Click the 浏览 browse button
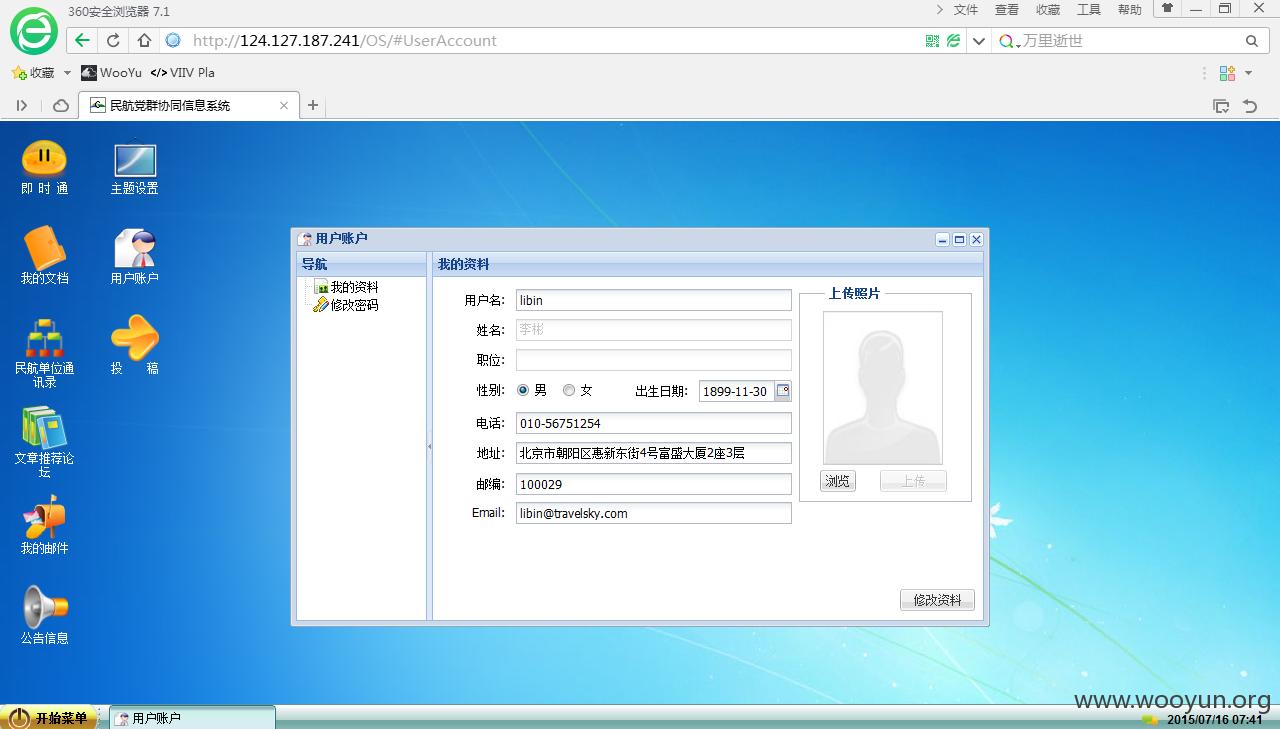Screen dimensions: 1280x729 [x=838, y=481]
